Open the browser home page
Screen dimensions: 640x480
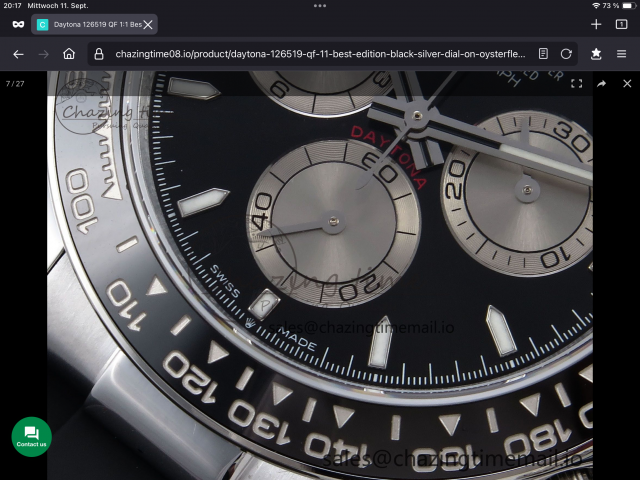click(x=69, y=54)
